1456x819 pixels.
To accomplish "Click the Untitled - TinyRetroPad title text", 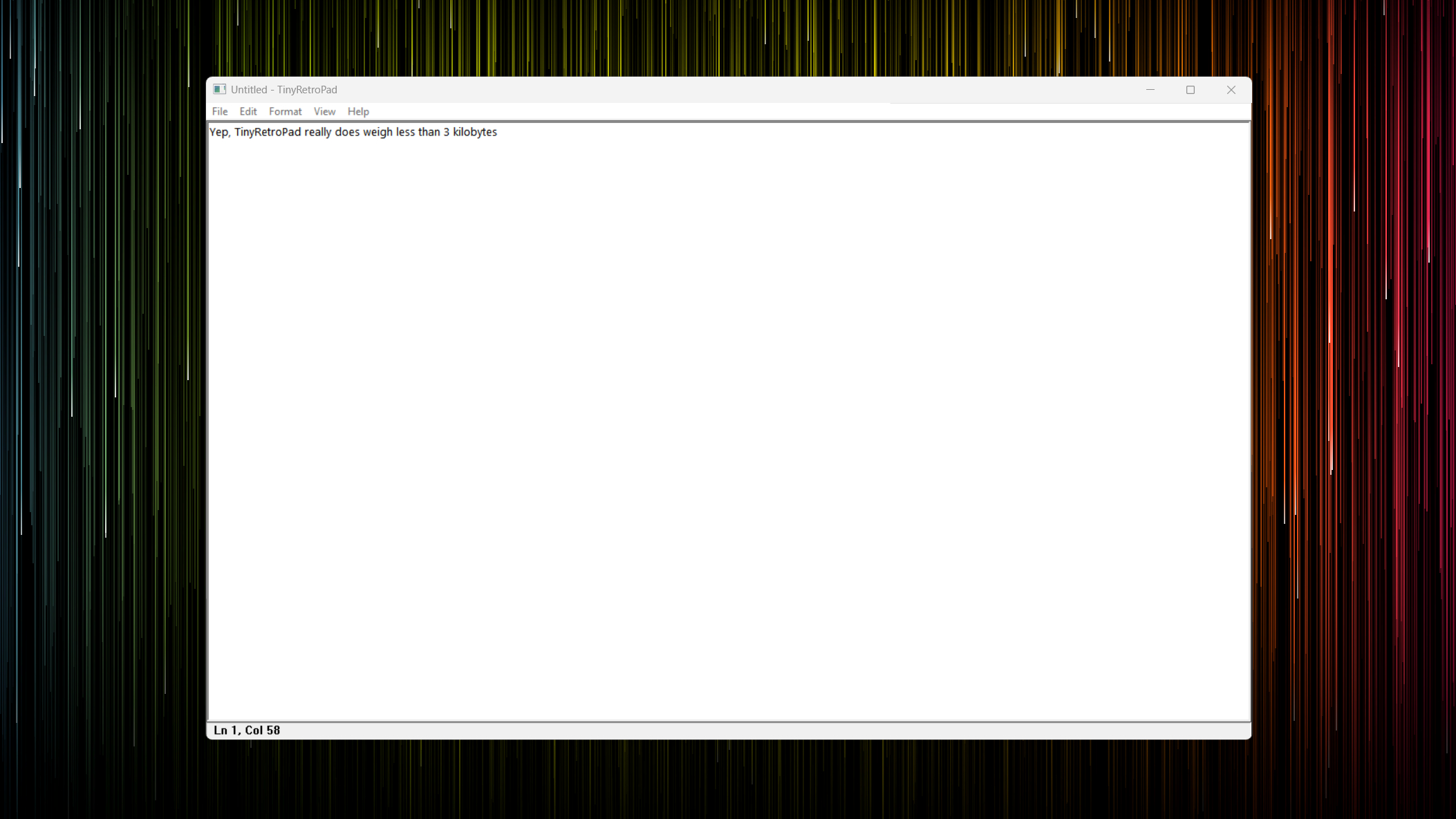I will [284, 90].
